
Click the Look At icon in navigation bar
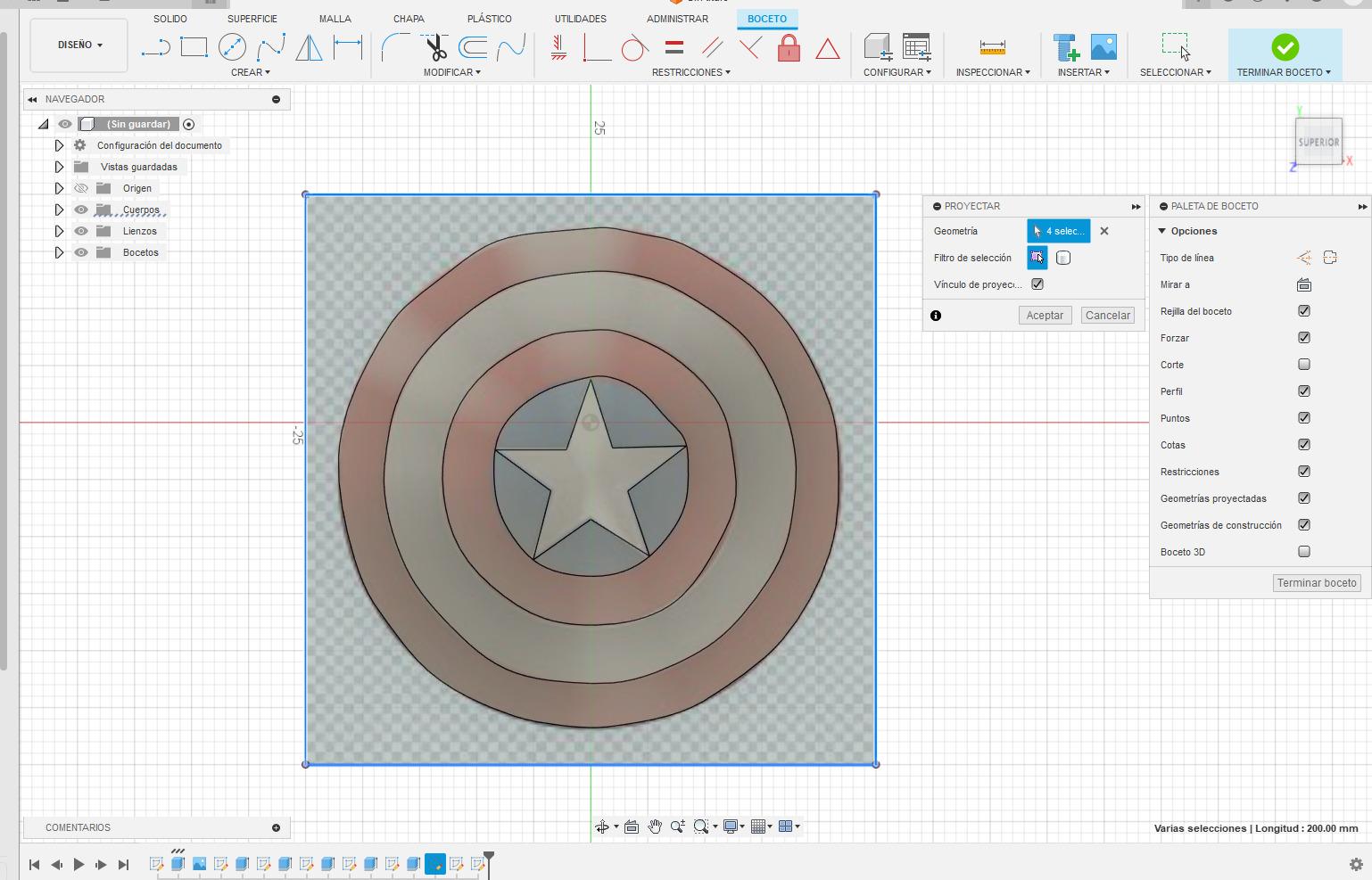tap(632, 827)
